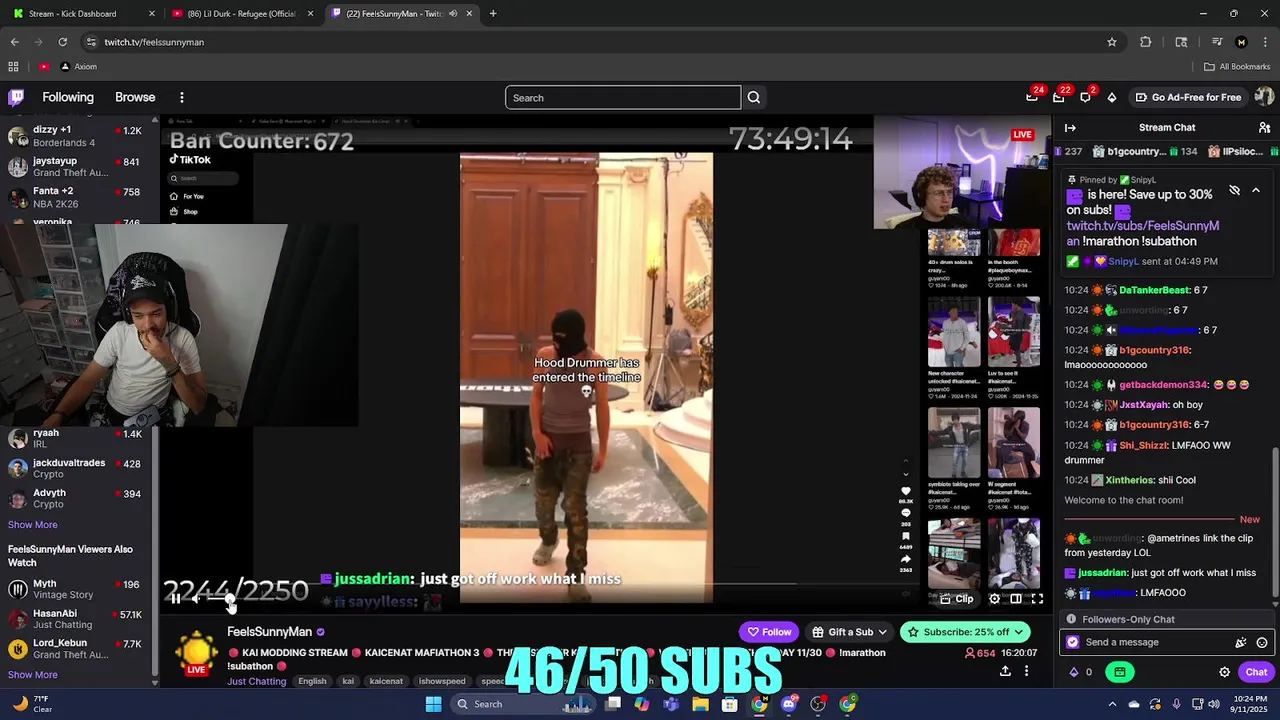Image resolution: width=1280 pixels, height=720 pixels.
Task: Open the Twitch home logo
Action: 16,97
